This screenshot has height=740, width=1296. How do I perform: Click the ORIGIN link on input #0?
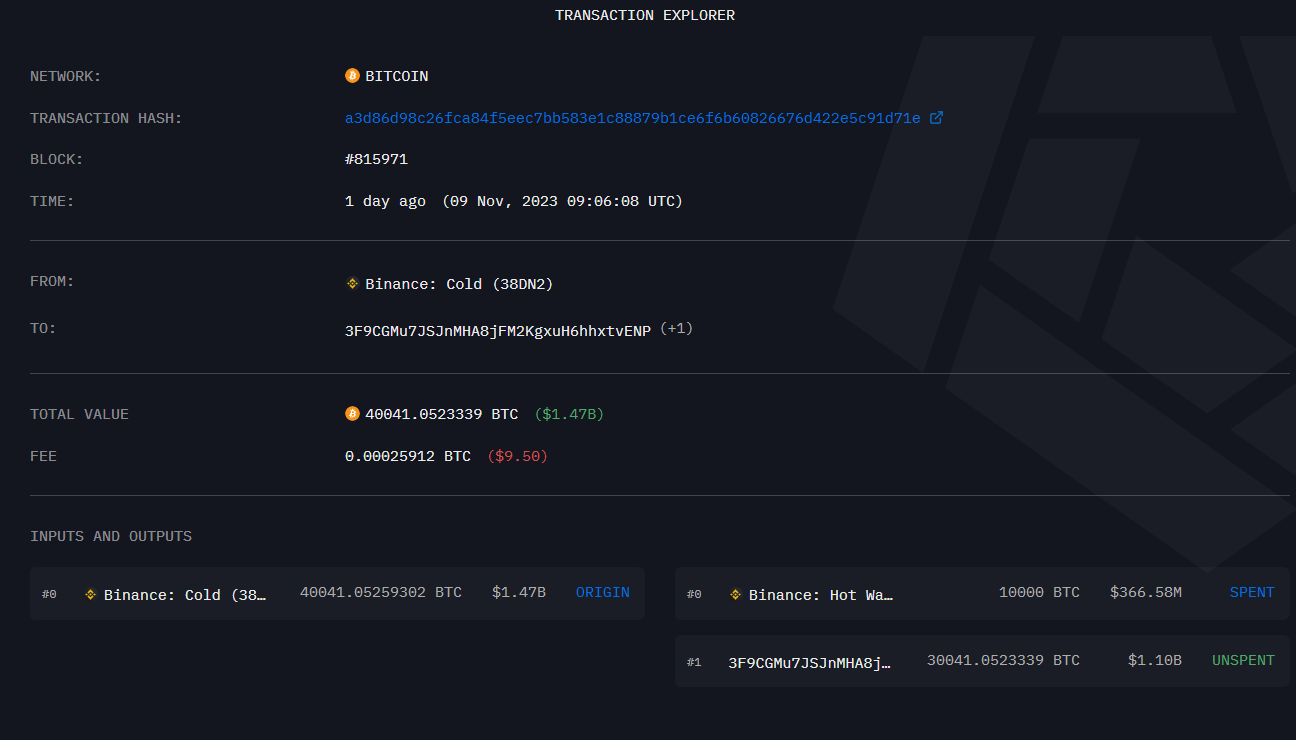603,592
